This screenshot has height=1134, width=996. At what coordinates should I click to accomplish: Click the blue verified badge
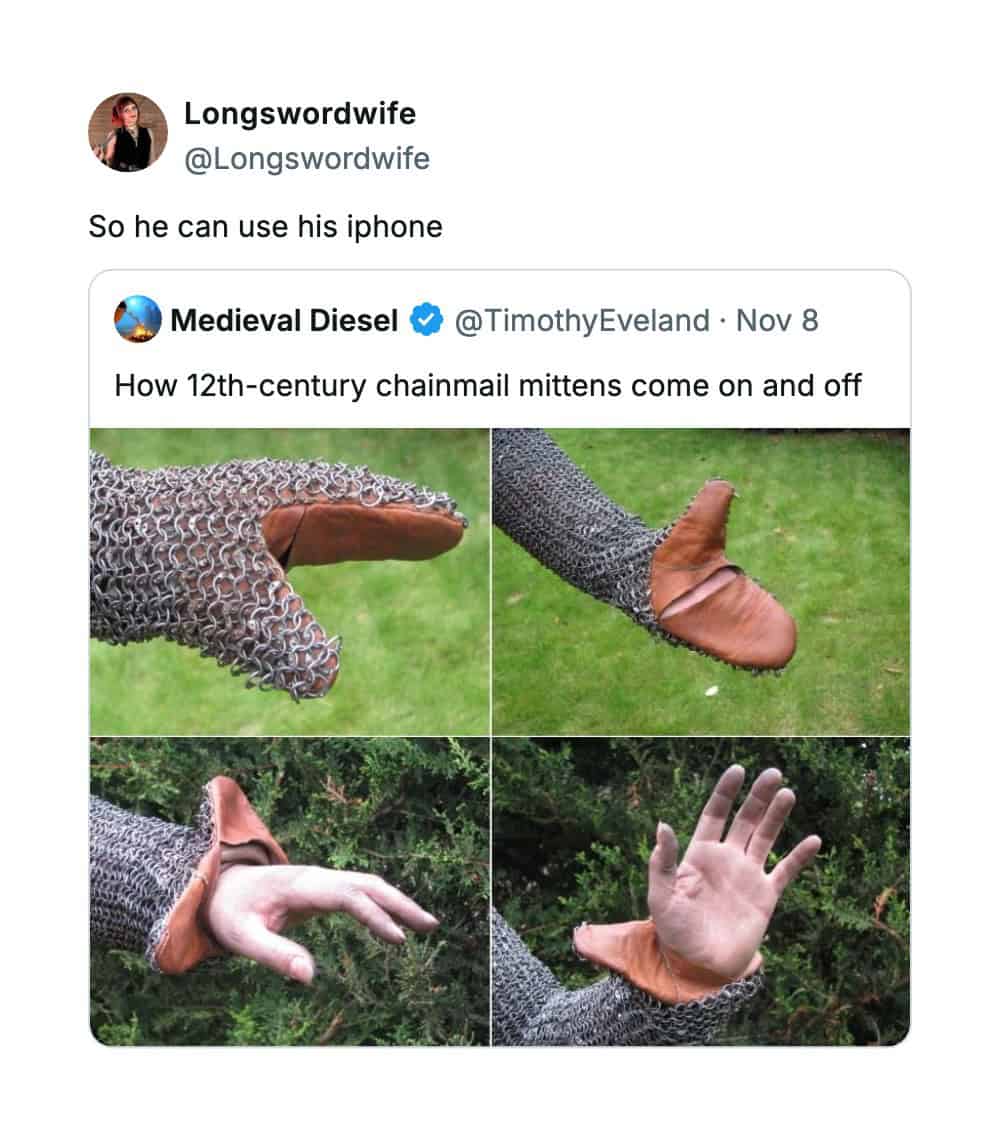[x=427, y=321]
